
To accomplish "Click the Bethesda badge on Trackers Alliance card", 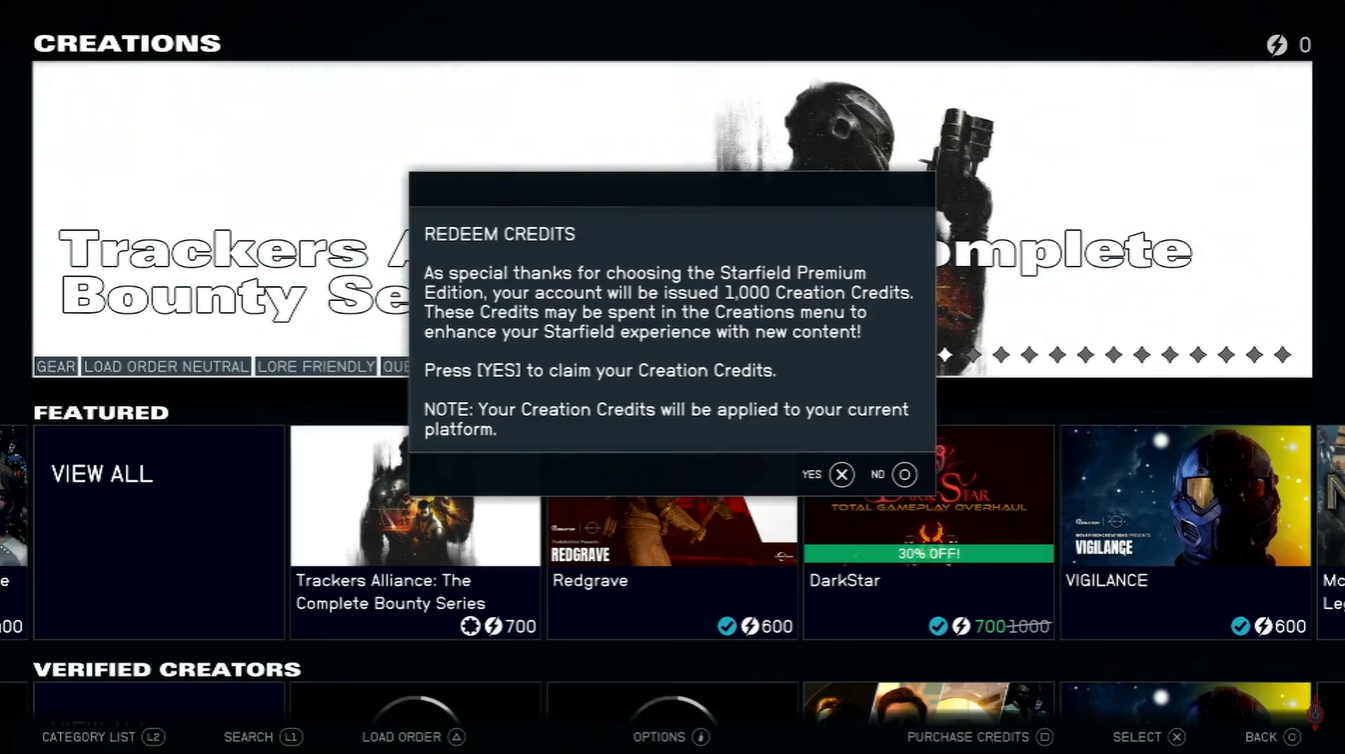I will click(x=470, y=627).
